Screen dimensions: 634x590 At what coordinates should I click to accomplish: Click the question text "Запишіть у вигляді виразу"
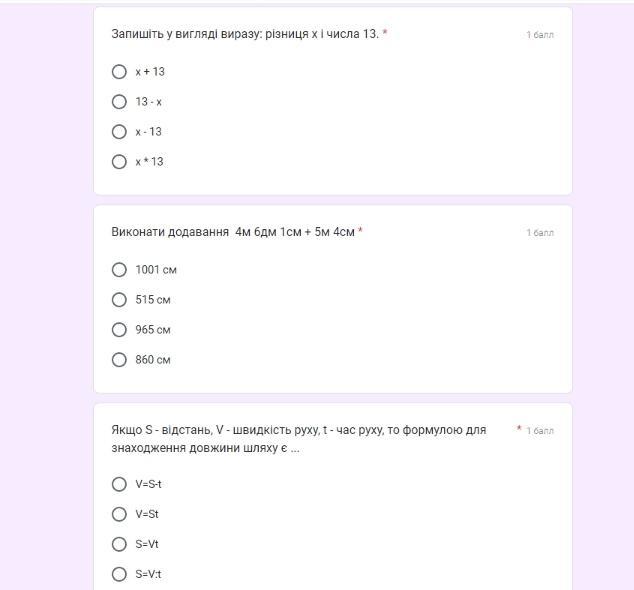pyautogui.click(x=245, y=34)
